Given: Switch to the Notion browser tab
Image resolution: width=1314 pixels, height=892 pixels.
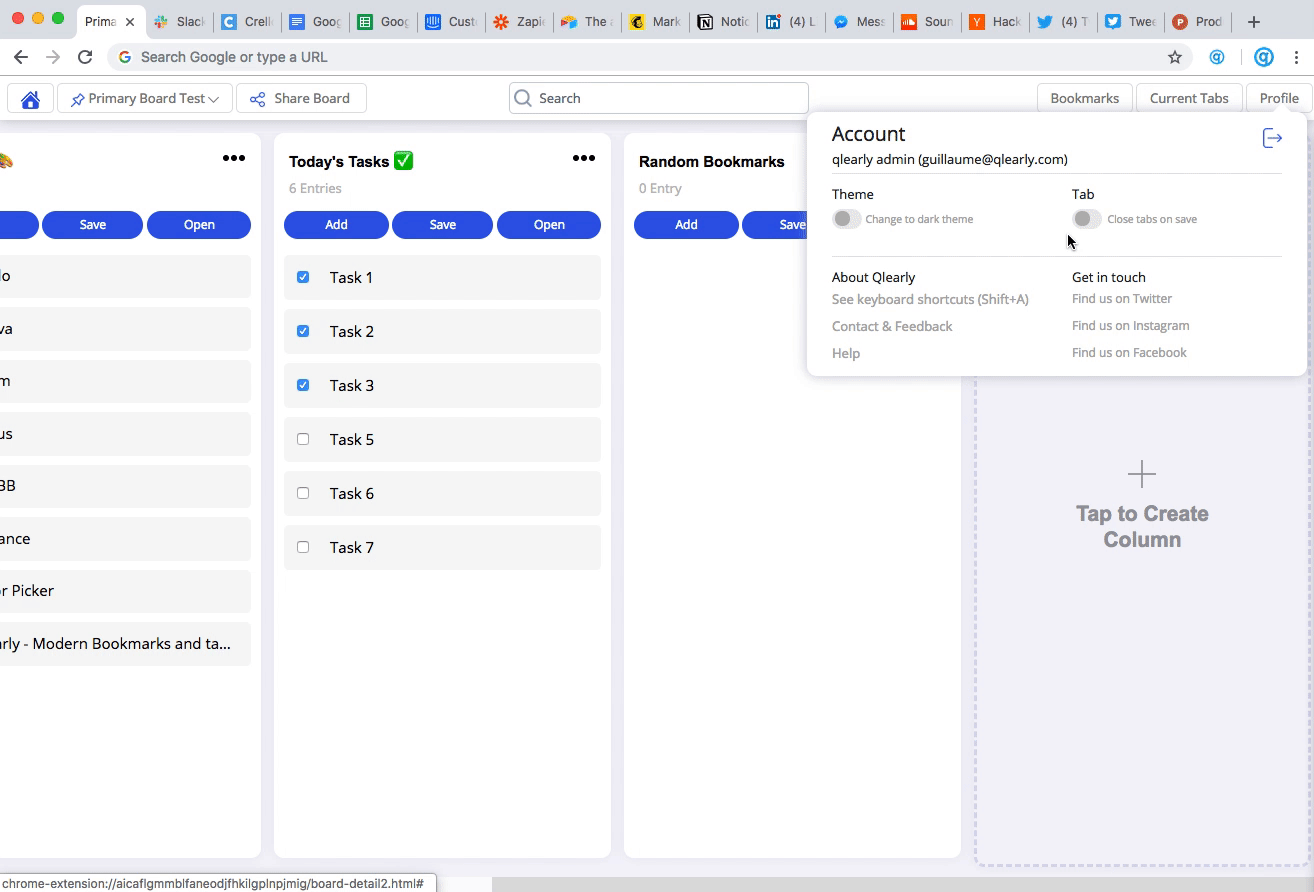Looking at the screenshot, I should coord(723,22).
